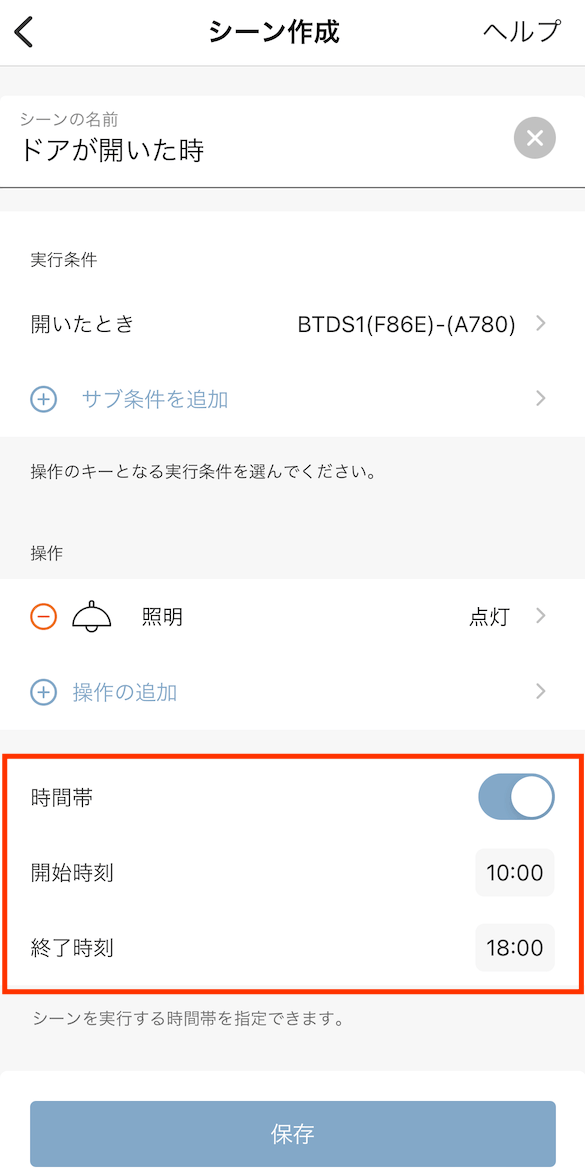Open the 開いたとき condition chevron

click(x=541, y=324)
